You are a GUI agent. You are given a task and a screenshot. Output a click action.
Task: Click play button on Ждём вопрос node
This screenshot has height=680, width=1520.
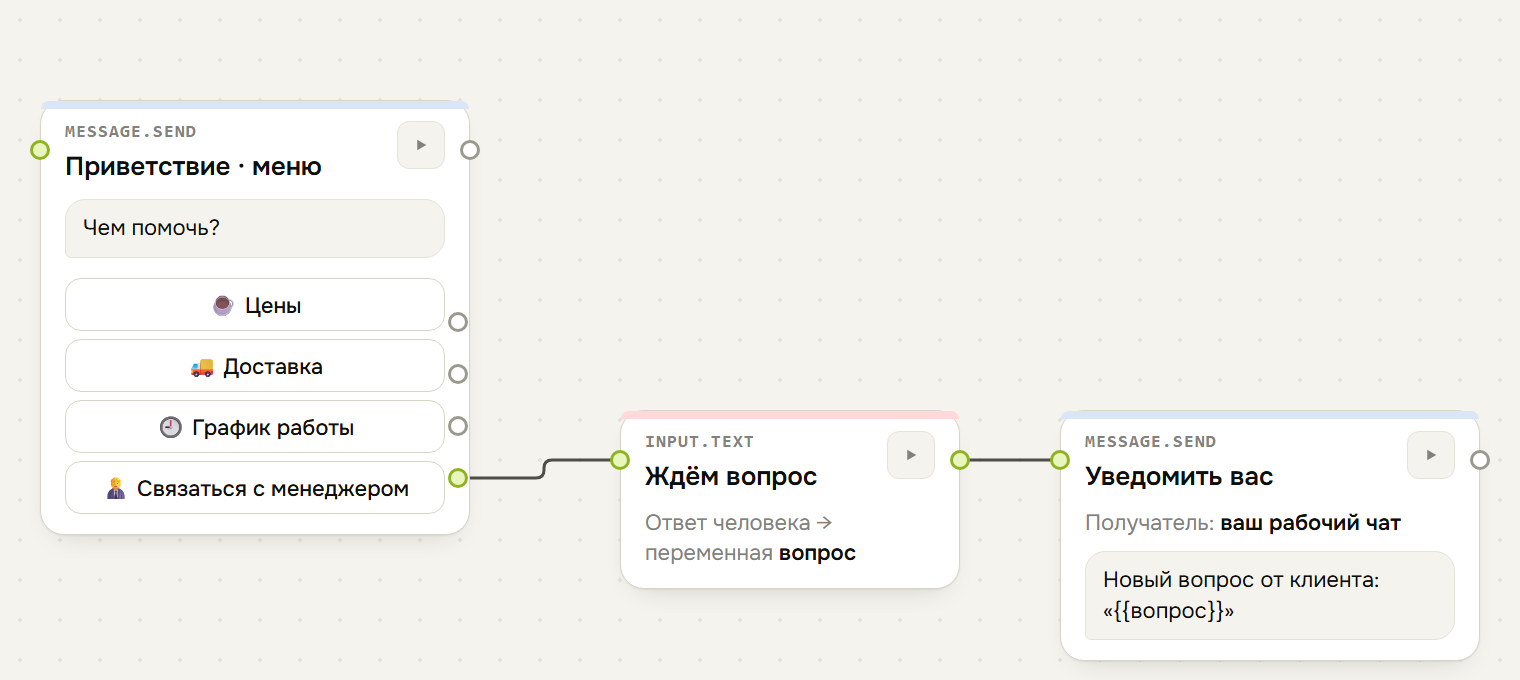[x=911, y=455]
